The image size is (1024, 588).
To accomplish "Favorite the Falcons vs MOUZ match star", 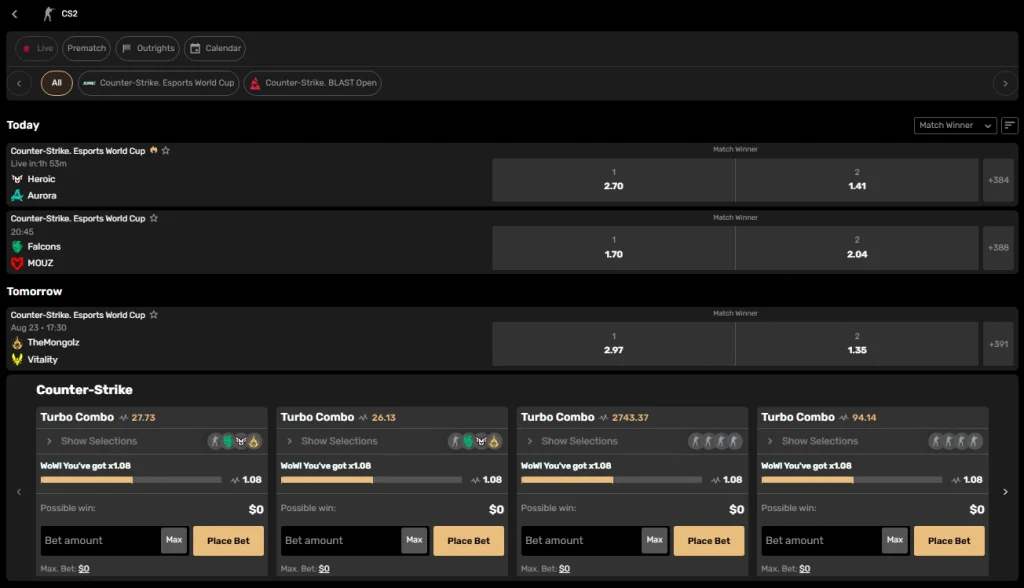I will (154, 218).
